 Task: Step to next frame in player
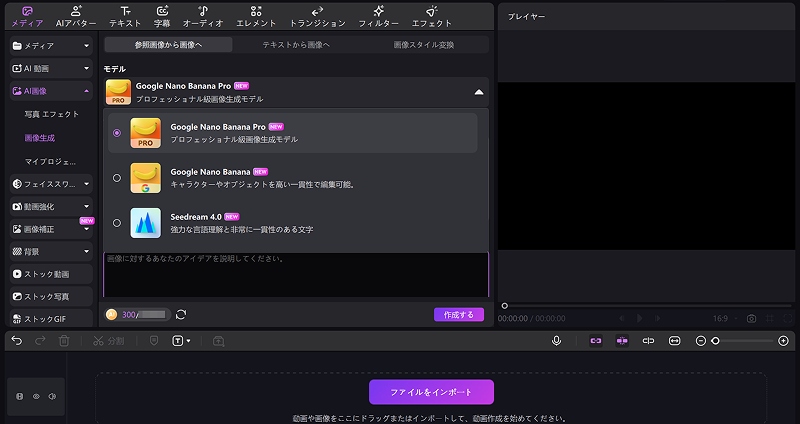[658, 318]
